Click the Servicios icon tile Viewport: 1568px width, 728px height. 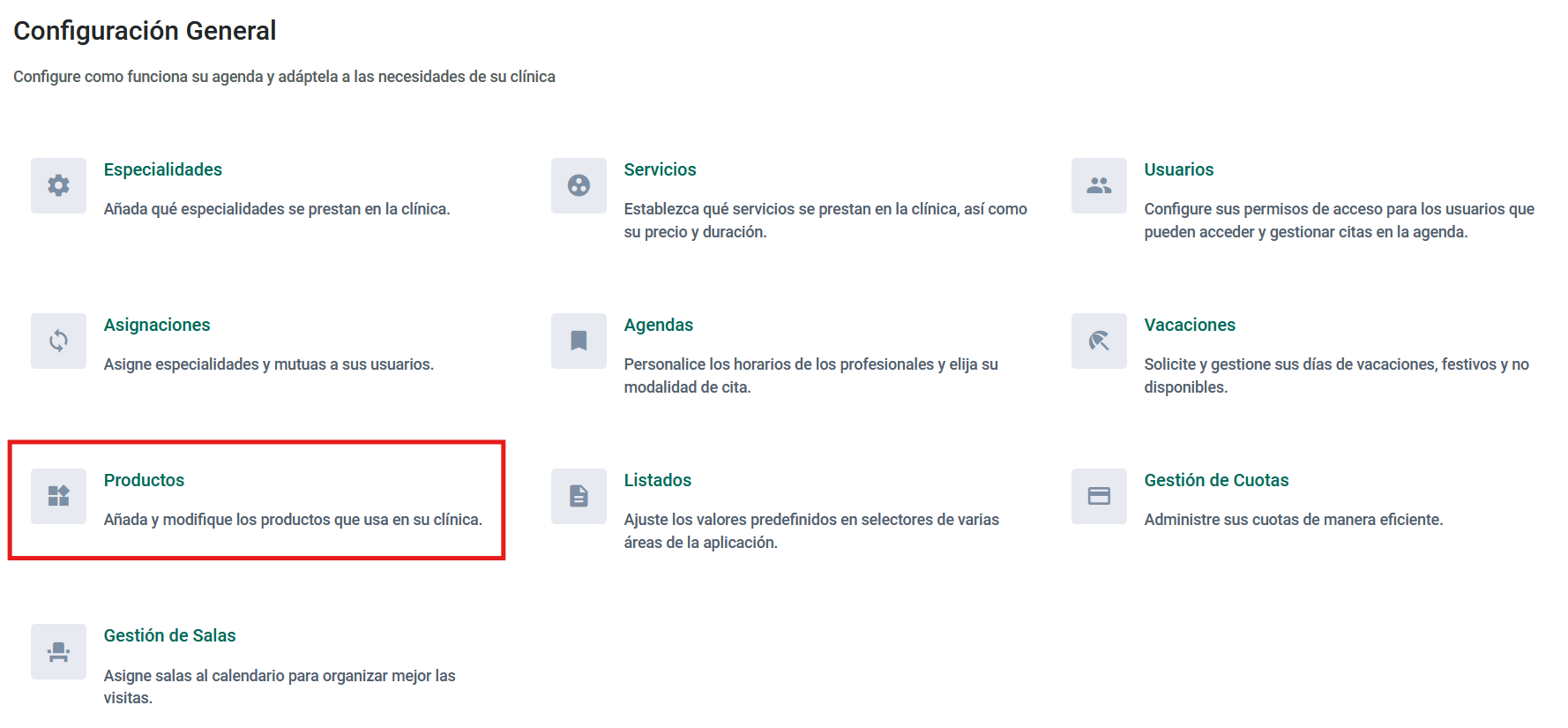click(579, 185)
